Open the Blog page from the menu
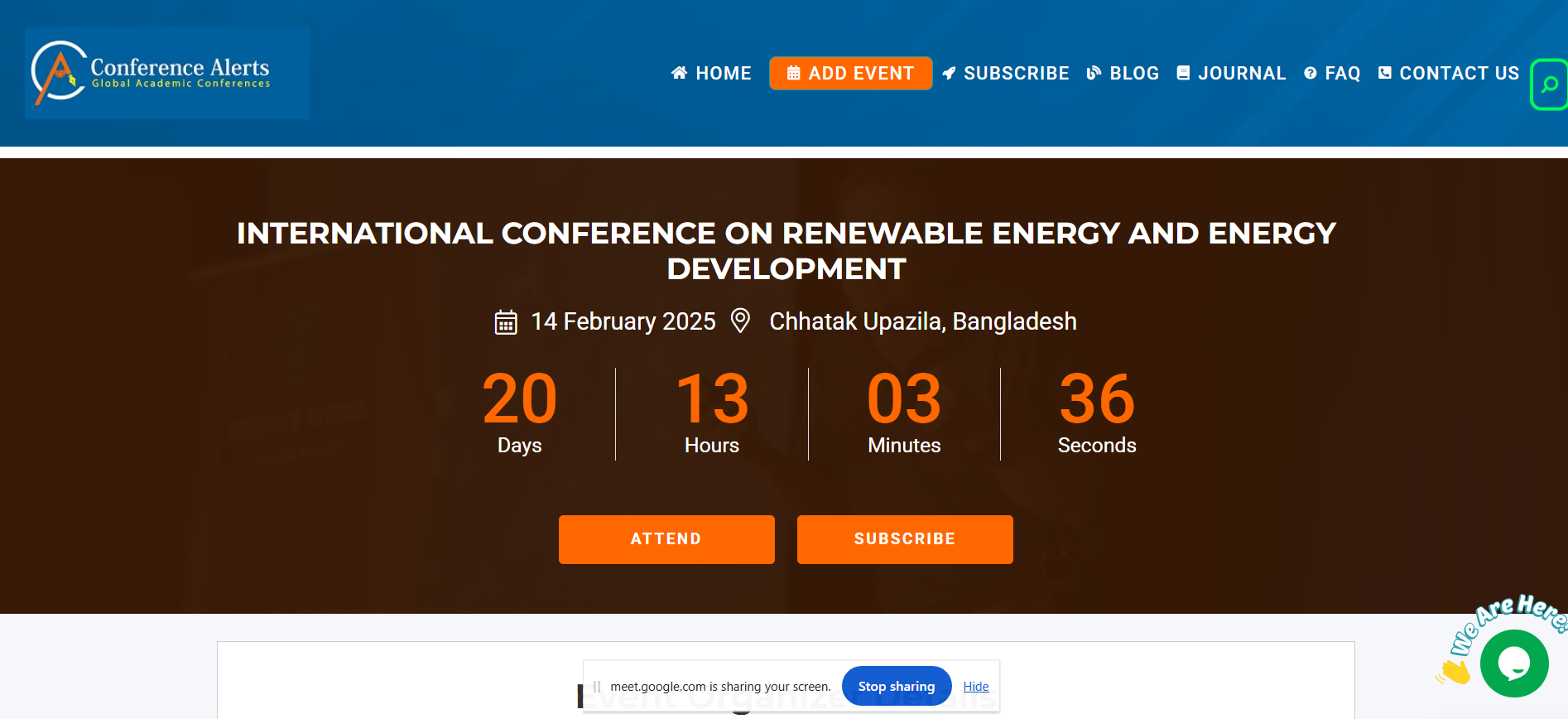 coord(1133,73)
